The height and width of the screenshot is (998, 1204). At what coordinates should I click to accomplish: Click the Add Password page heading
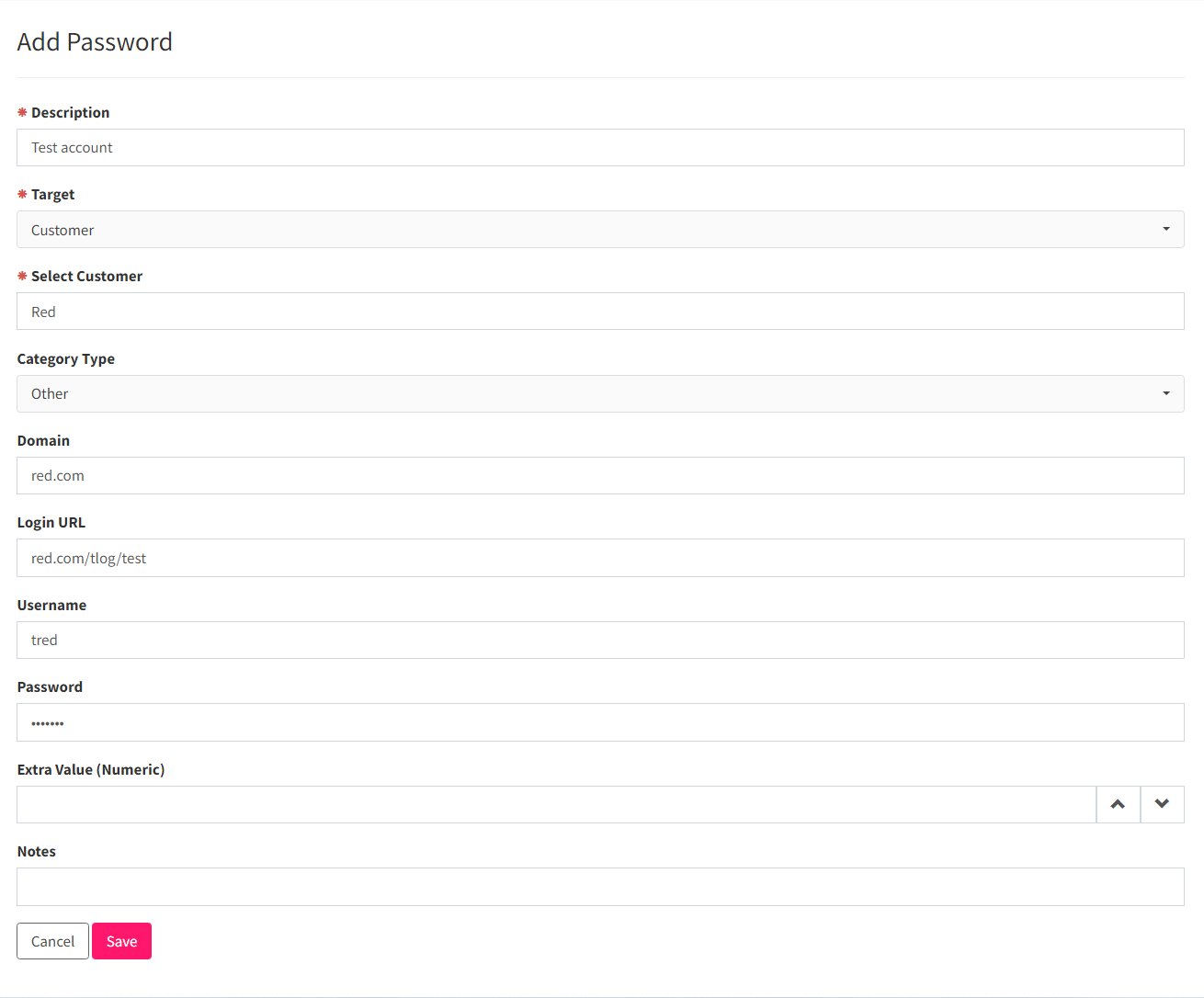(x=95, y=42)
